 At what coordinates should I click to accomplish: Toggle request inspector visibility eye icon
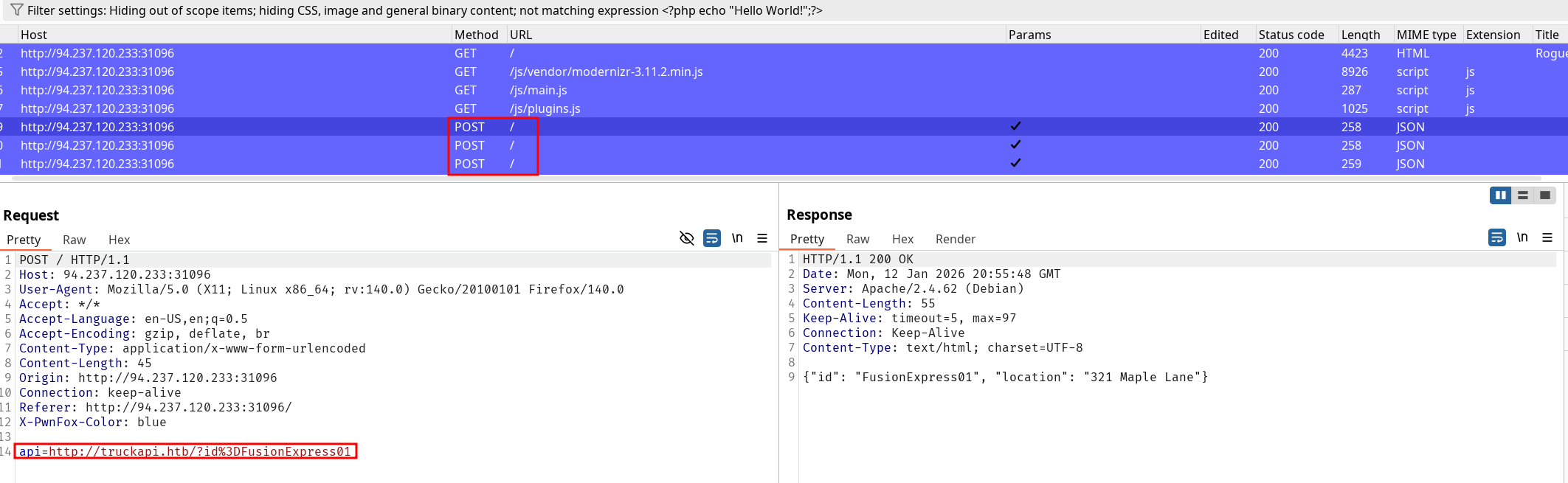pos(686,238)
